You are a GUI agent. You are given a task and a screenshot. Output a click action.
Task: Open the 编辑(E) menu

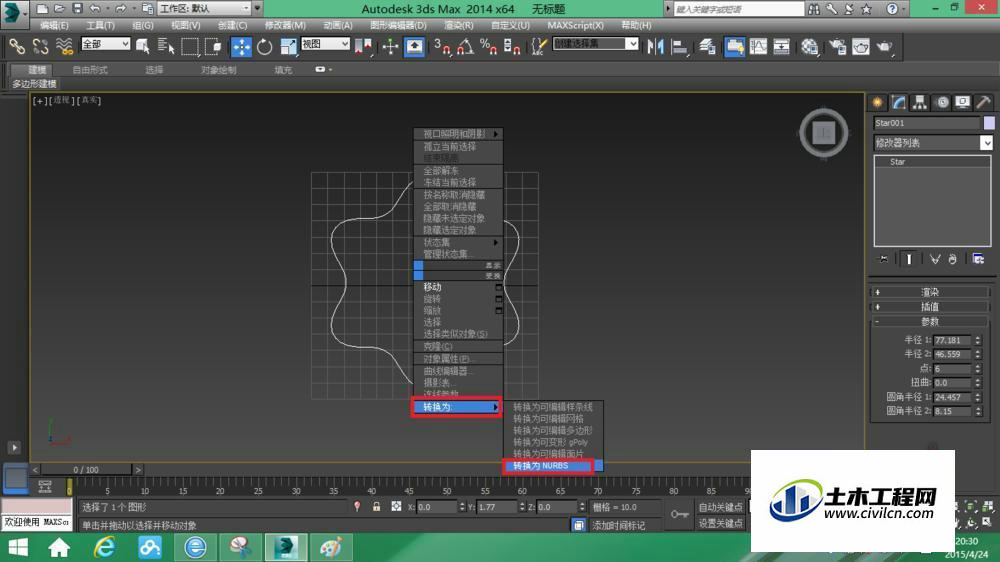[54, 25]
